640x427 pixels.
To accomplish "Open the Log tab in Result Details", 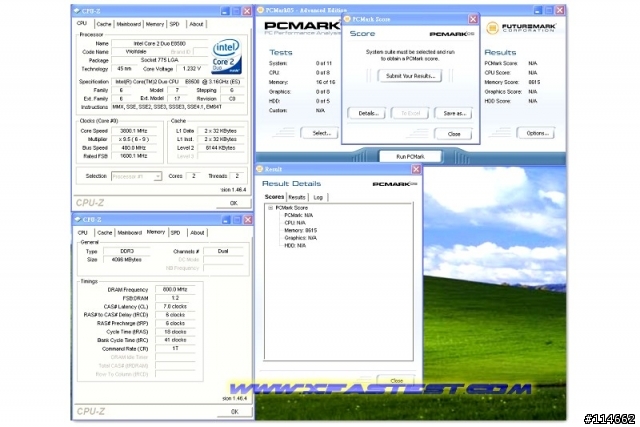I will click(x=318, y=197).
